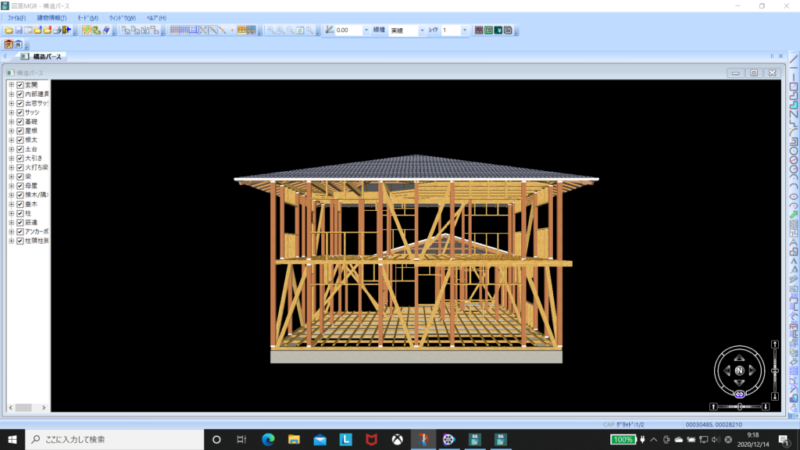Click the save floppy disk icon
Image resolution: width=800 pixels, height=450 pixels.
point(18,31)
